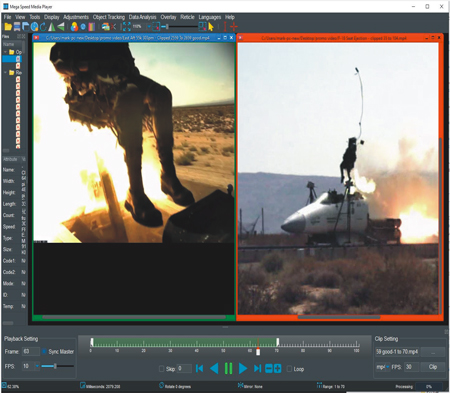Click the Frame number input field
The image size is (450, 393).
click(30, 351)
